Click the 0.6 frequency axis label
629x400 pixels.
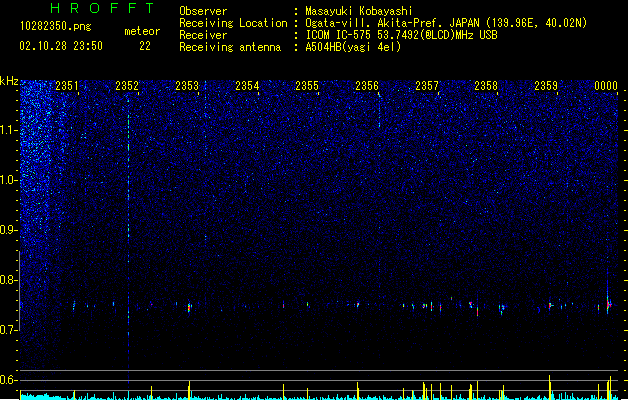coord(9,380)
